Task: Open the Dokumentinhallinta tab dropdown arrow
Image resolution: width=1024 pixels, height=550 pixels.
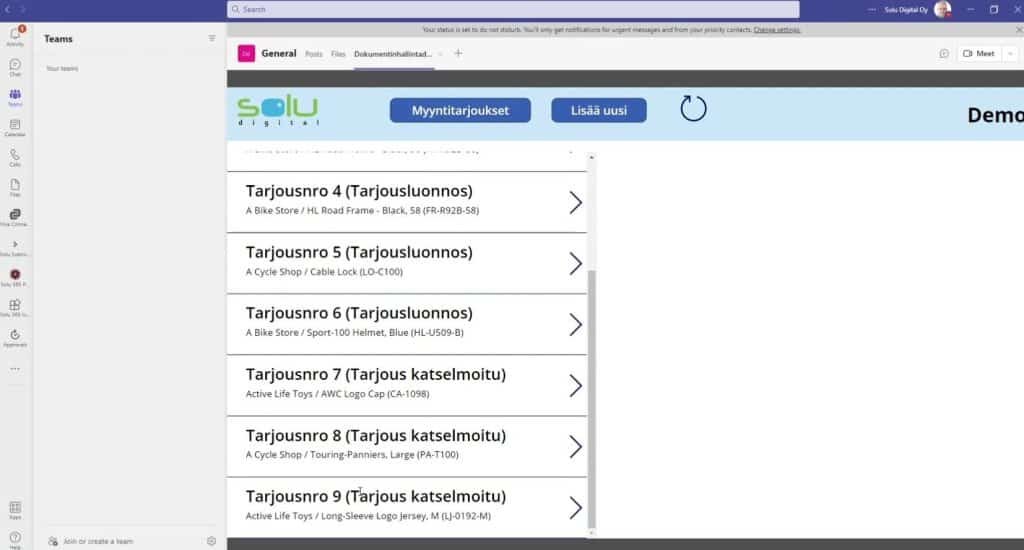Action: pos(440,54)
